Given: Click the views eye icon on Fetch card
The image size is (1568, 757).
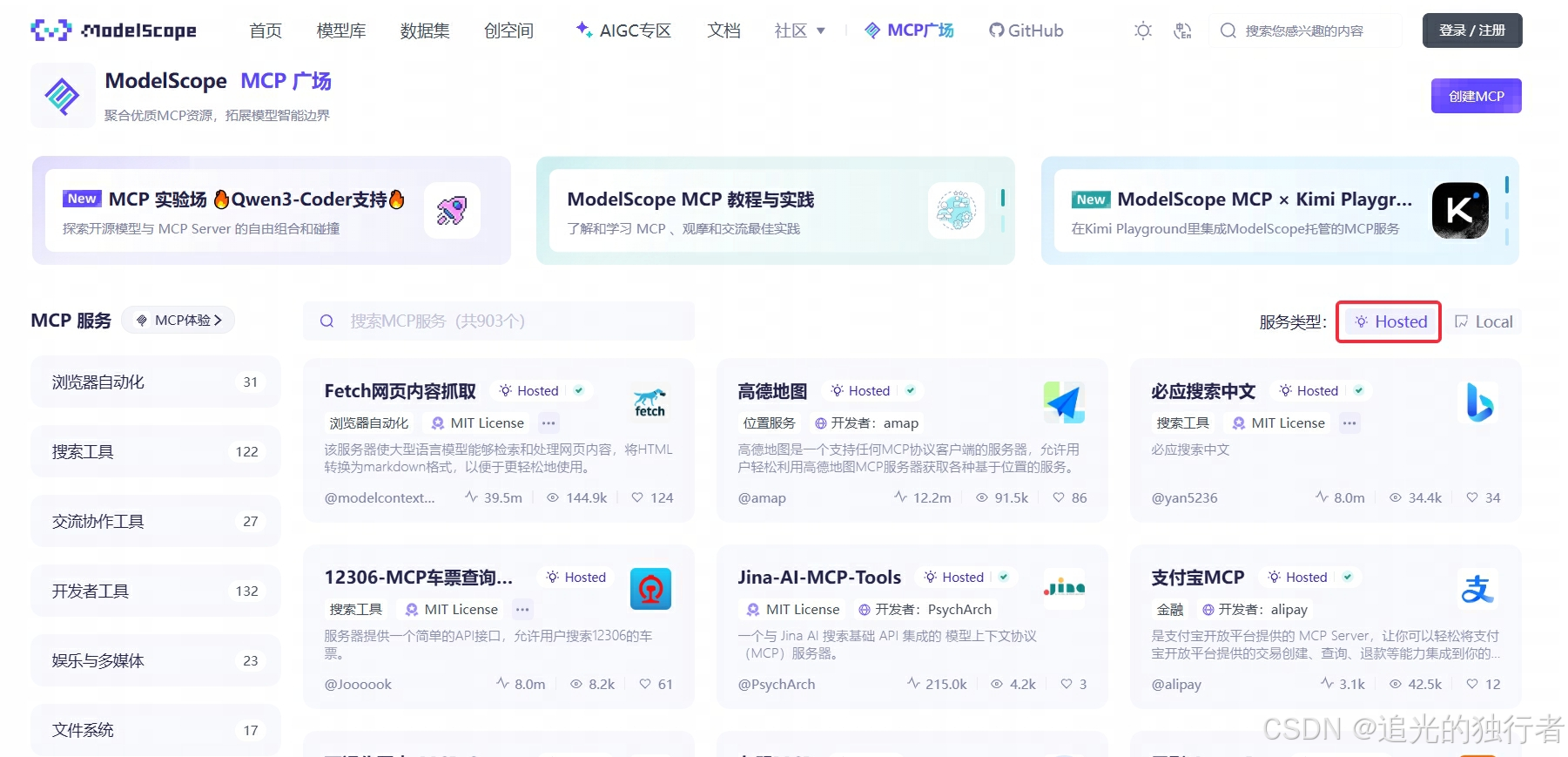Looking at the screenshot, I should point(553,497).
